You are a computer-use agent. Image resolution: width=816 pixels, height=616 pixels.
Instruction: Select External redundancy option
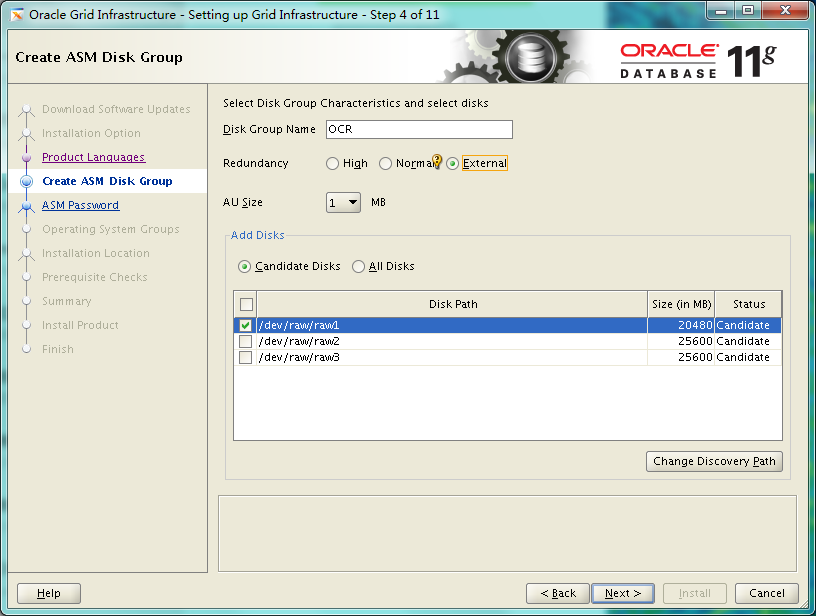452,164
